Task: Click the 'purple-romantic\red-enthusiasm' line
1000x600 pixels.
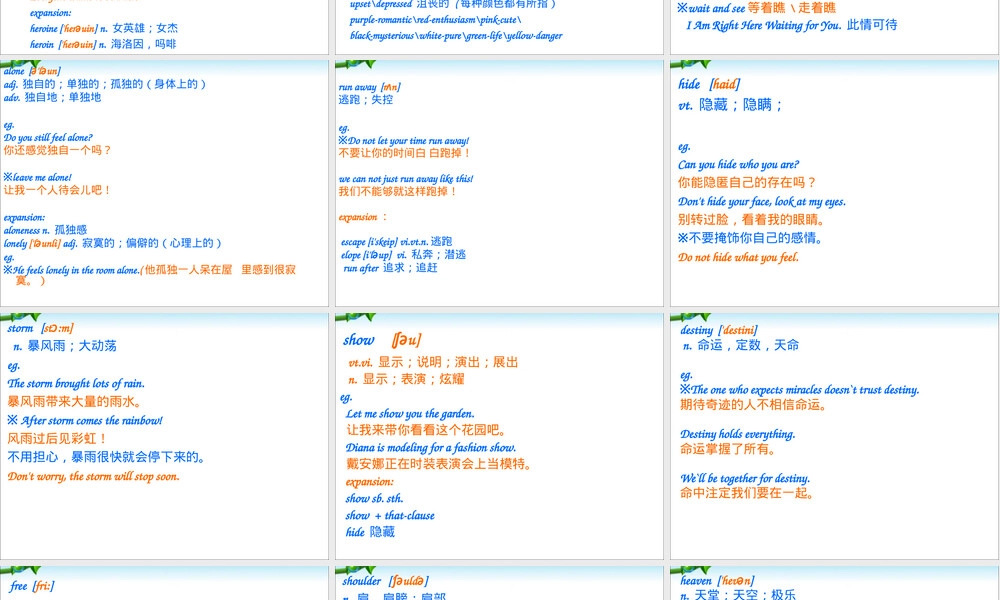Action: point(436,20)
